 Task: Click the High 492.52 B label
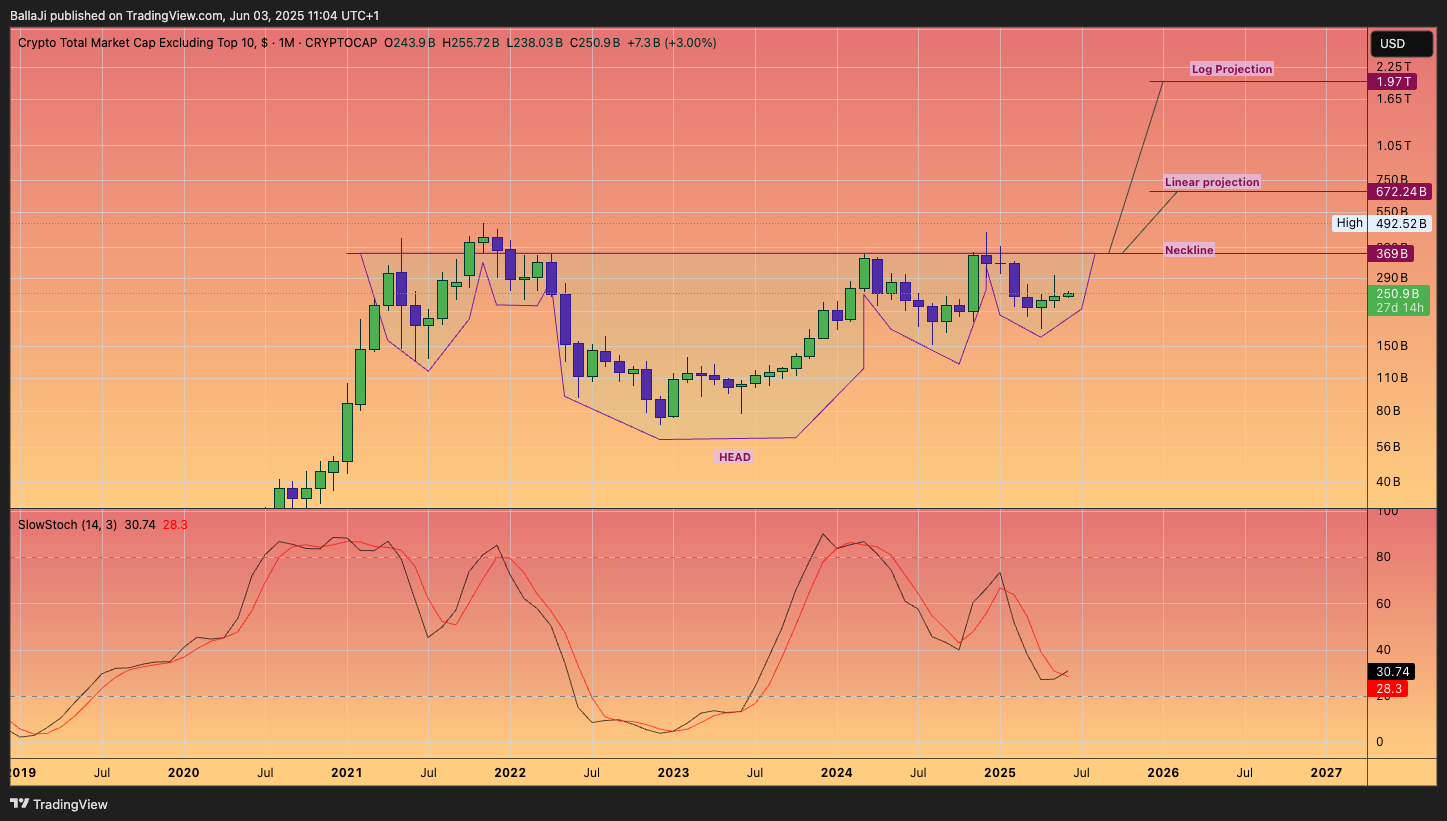(1382, 223)
